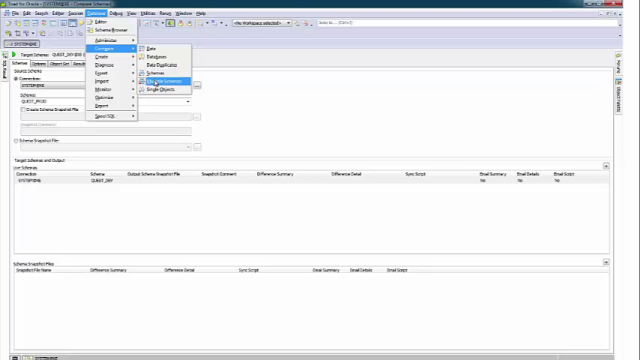Image resolution: width=640 pixels, height=360 pixels.
Task: Click the first icon in the main toolbar
Action: pos(8,23)
